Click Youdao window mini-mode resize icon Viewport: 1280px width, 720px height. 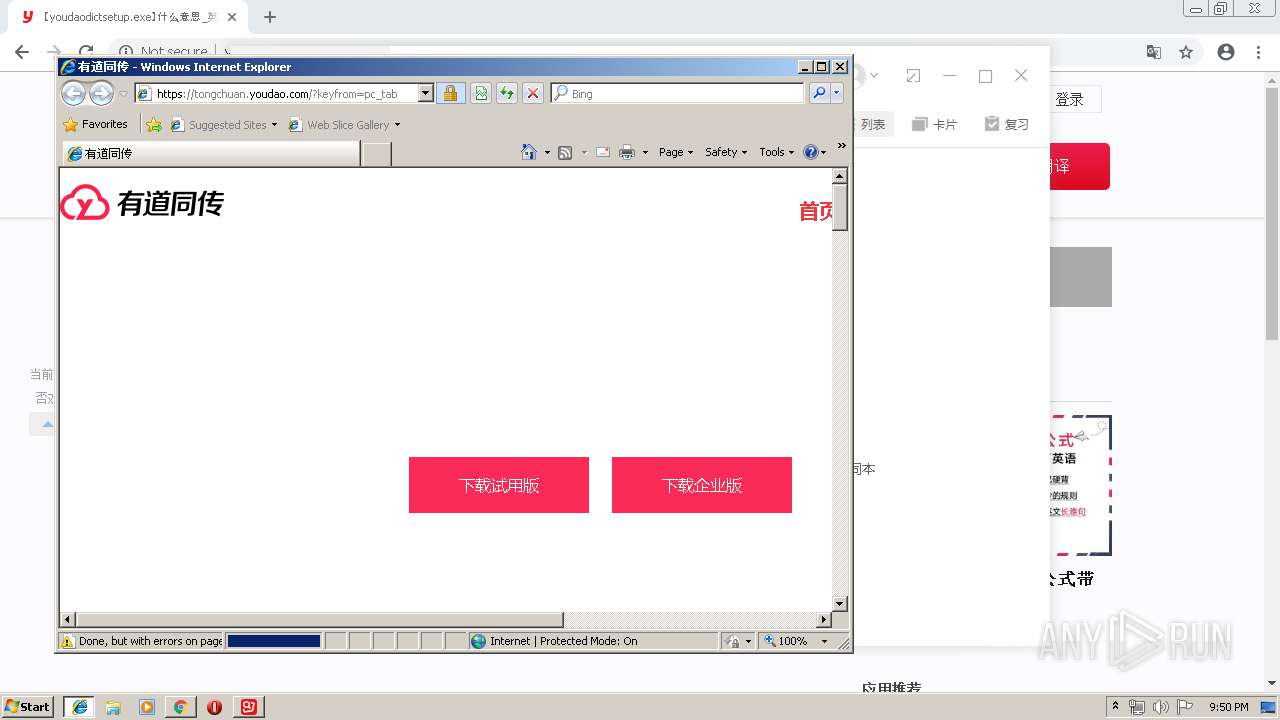[913, 75]
